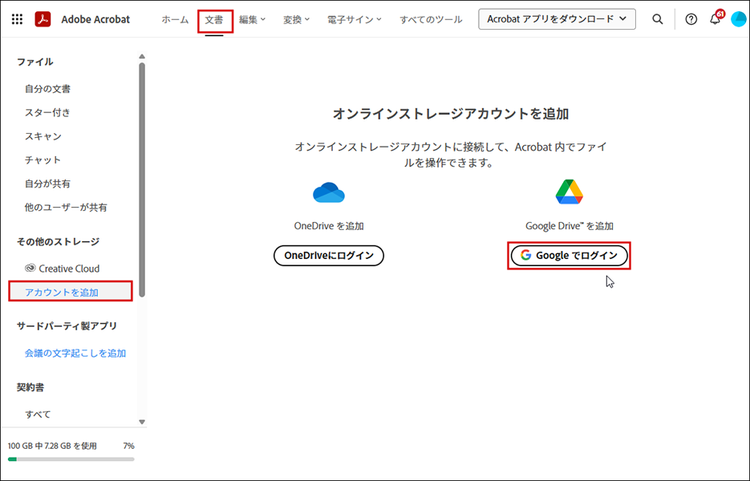Open the apps grid launcher icon

[17, 19]
